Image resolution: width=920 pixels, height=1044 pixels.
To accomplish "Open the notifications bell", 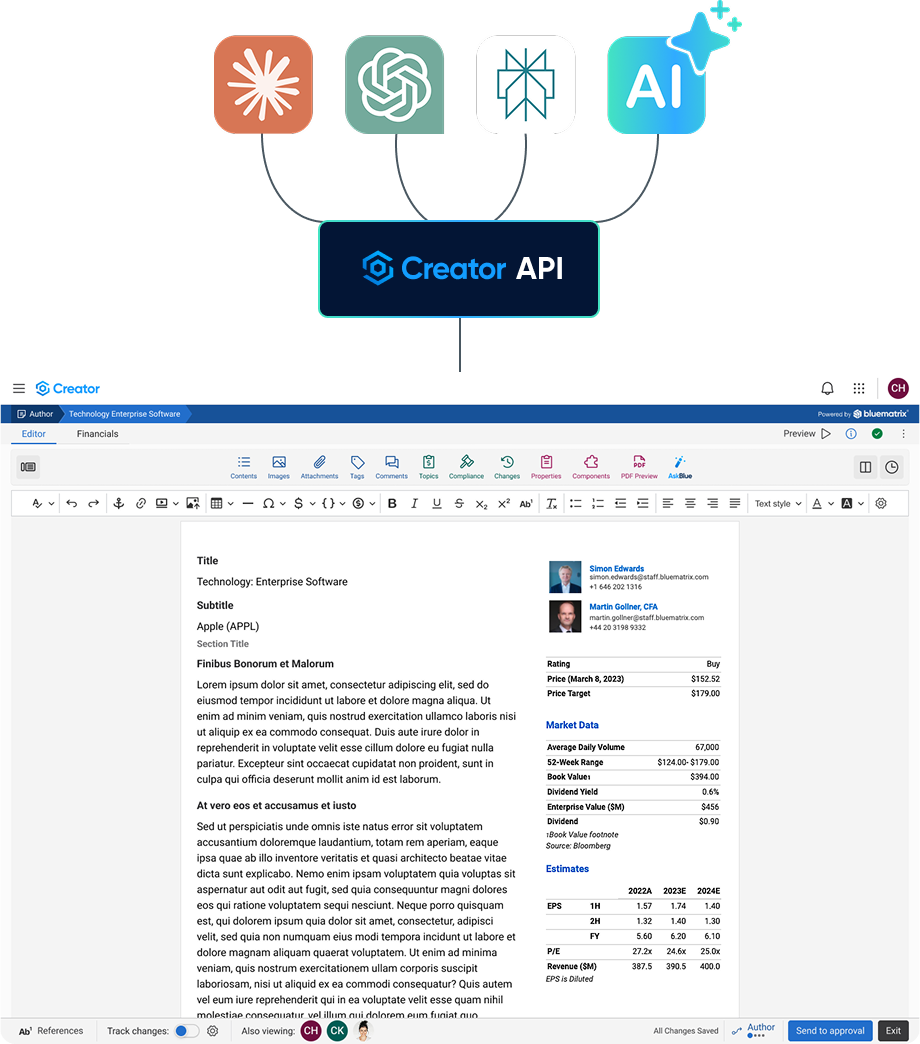I will pyautogui.click(x=827, y=388).
